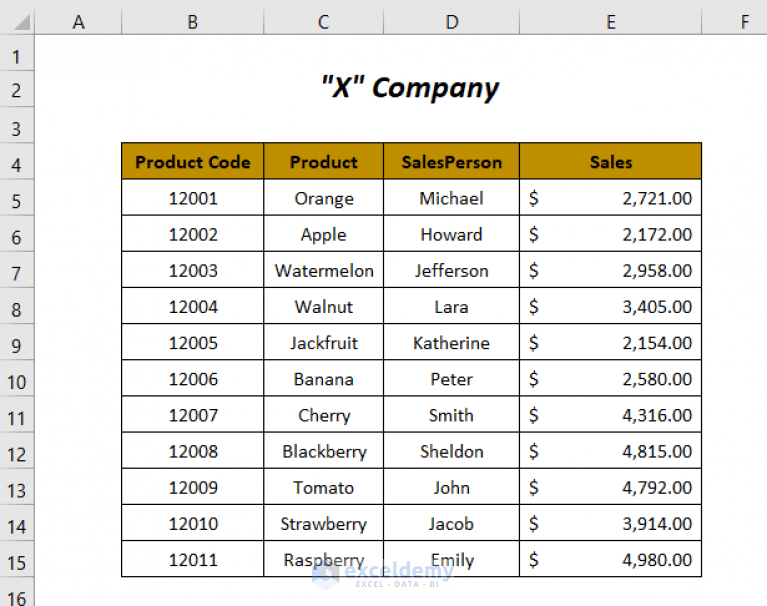The image size is (767, 606).
Task: Click the "X" Company title cell
Action: 411,89
